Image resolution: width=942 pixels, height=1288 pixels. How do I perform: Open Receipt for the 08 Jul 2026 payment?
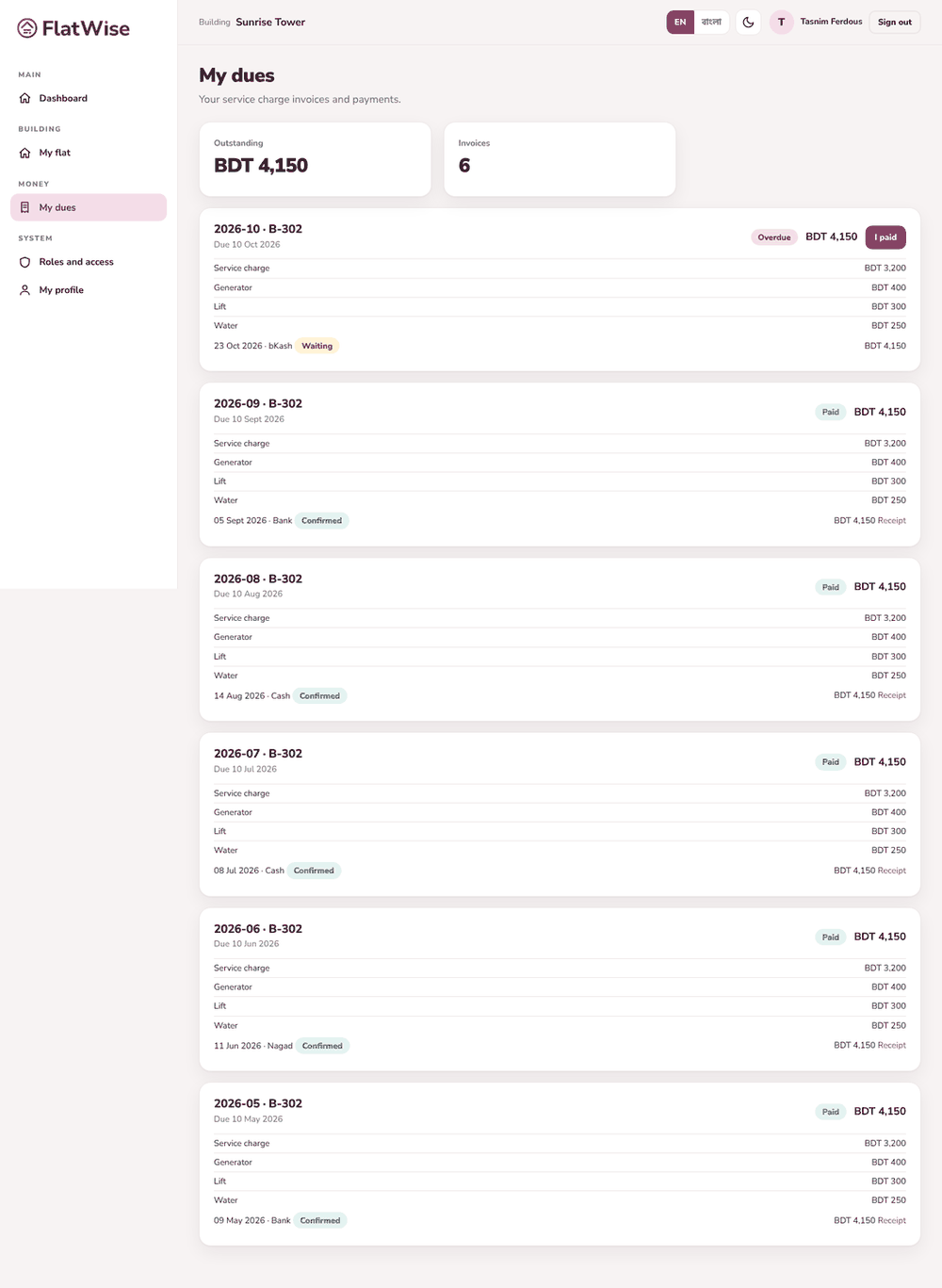[892, 871]
